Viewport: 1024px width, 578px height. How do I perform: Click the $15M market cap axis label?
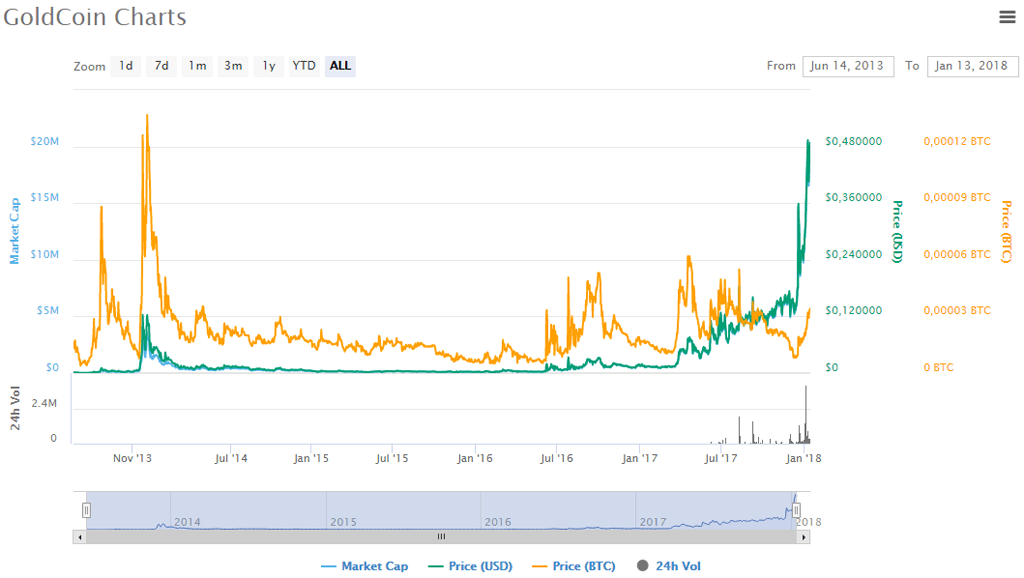44,198
